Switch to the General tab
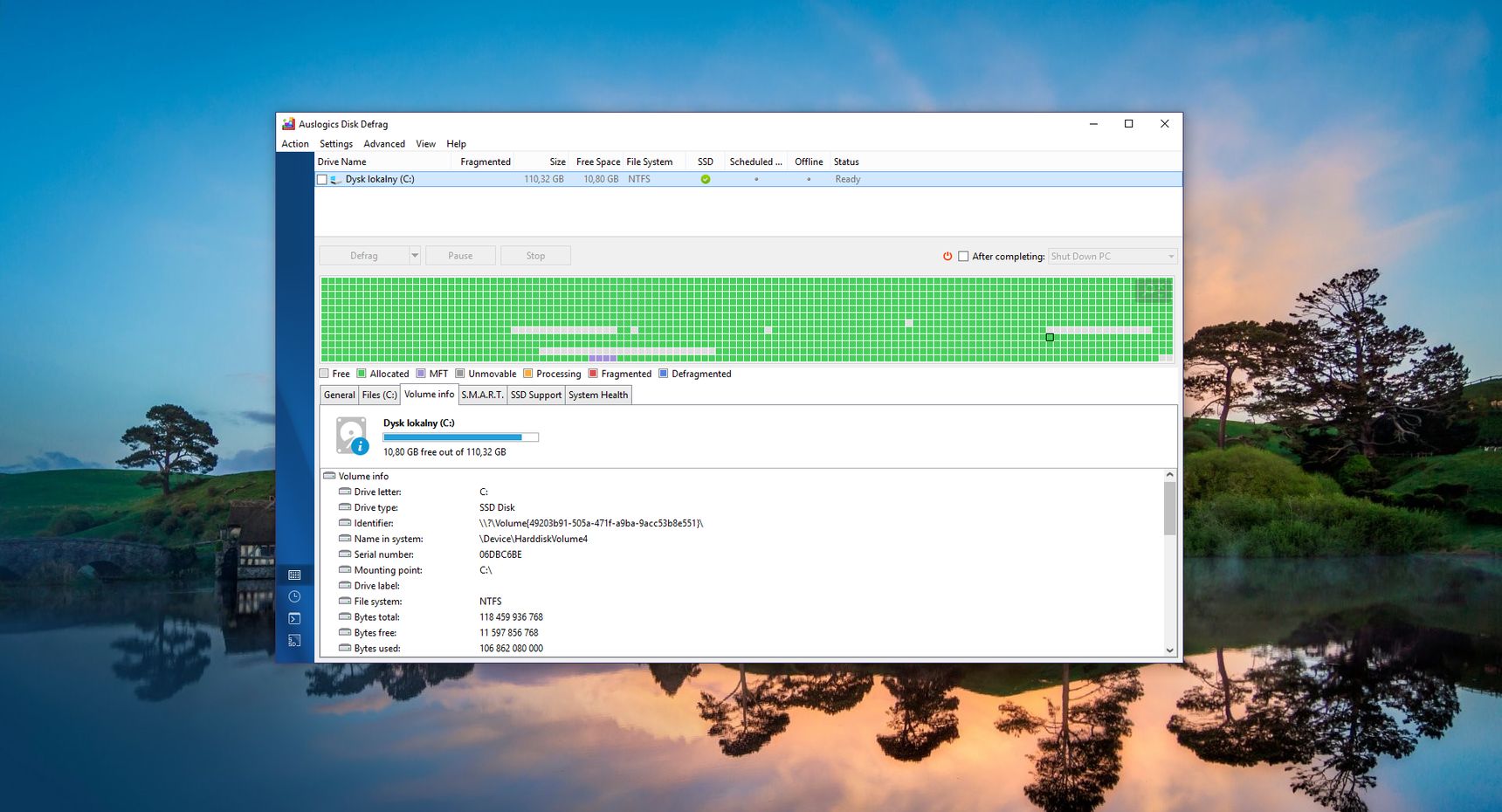The height and width of the screenshot is (812, 1502). click(x=340, y=395)
